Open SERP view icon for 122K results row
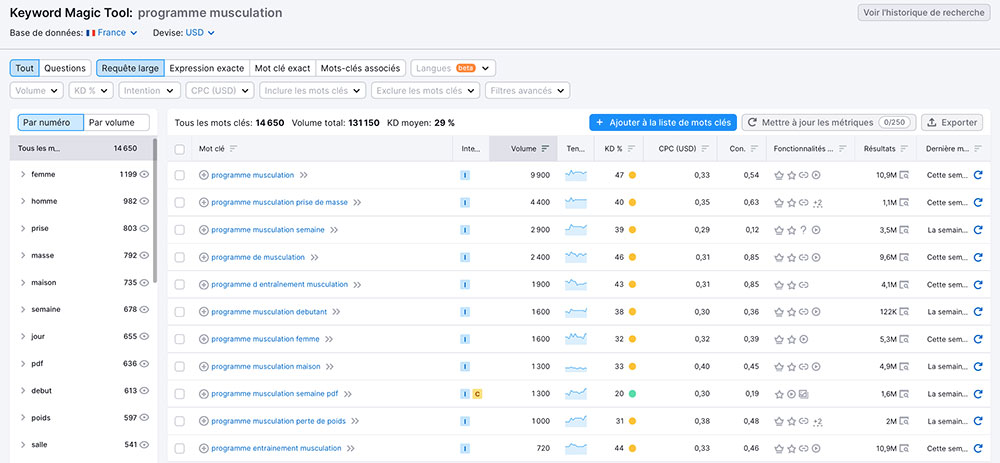The height and width of the screenshot is (463, 1000). tap(904, 312)
